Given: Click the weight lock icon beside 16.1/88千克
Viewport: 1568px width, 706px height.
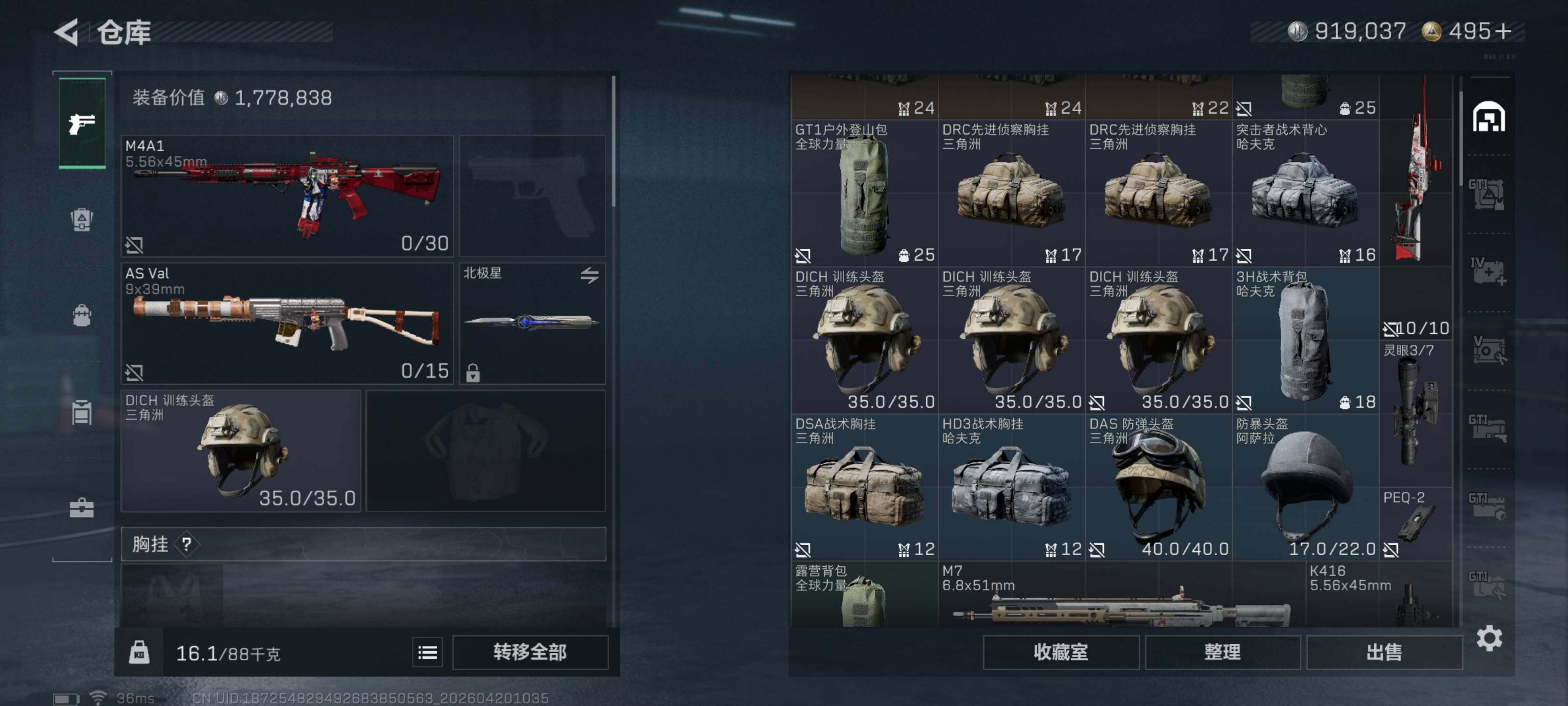Looking at the screenshot, I should point(139,653).
